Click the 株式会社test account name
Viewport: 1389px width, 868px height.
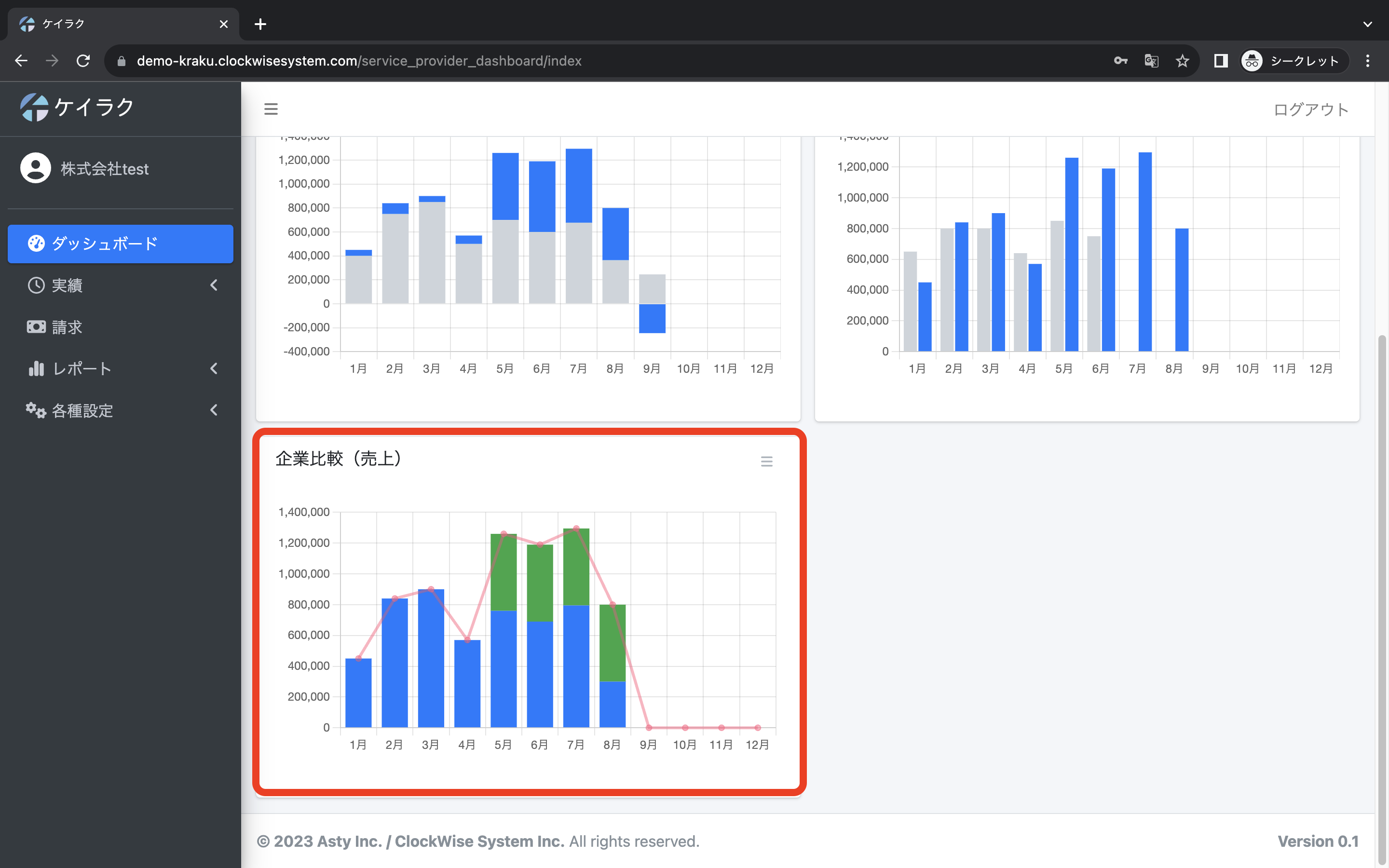105,169
